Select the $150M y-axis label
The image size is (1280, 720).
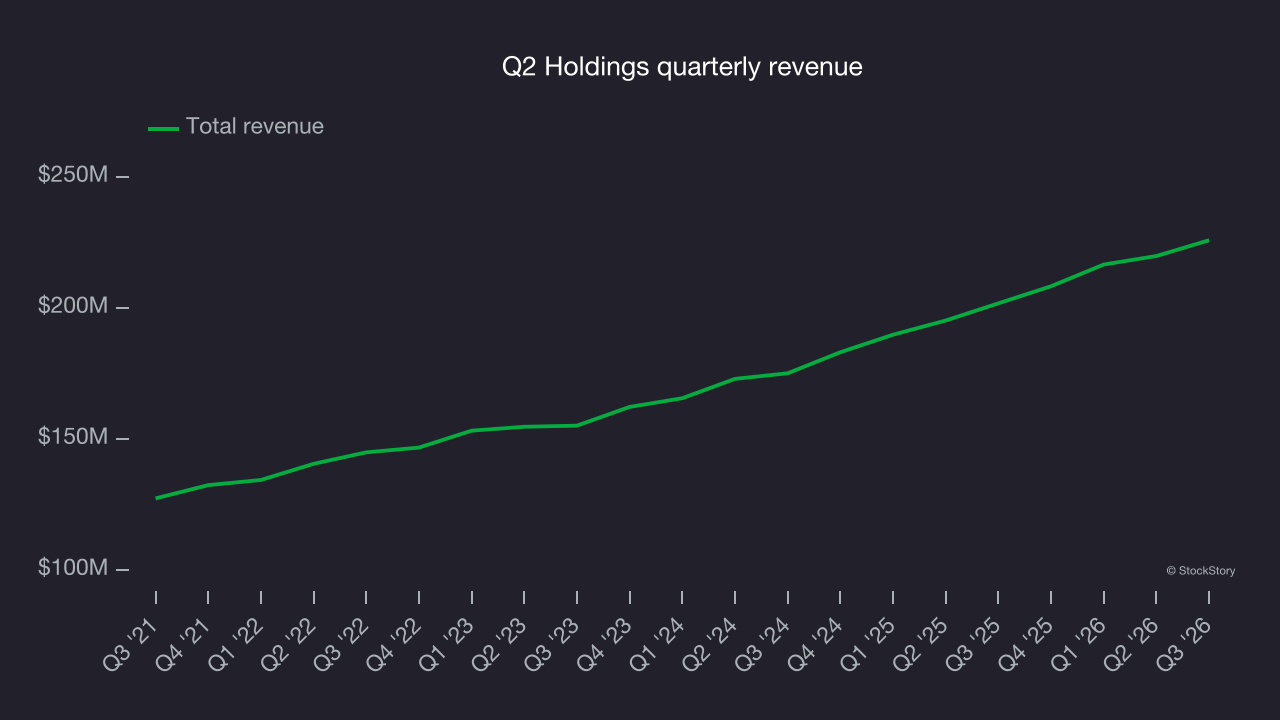tap(73, 437)
